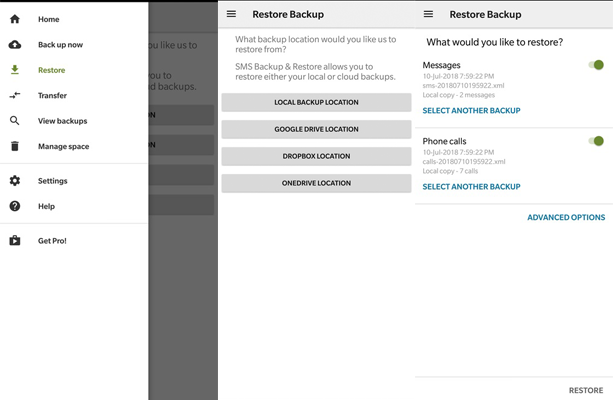Click the Help question mark icon
The width and height of the screenshot is (613, 400).
[x=15, y=206]
